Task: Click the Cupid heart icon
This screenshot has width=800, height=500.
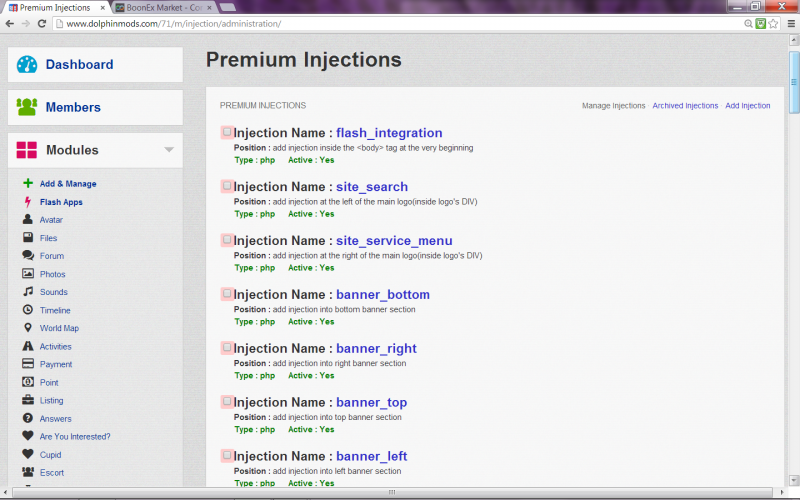Action: pyautogui.click(x=28, y=454)
